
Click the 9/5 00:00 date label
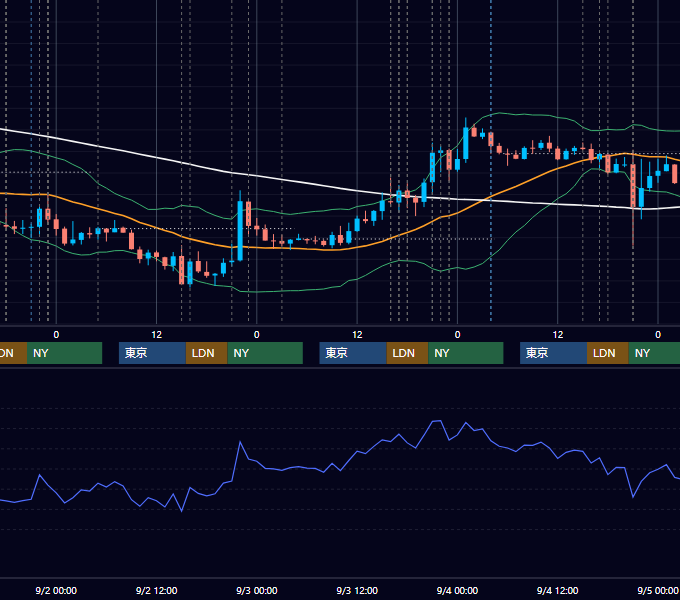point(658,590)
